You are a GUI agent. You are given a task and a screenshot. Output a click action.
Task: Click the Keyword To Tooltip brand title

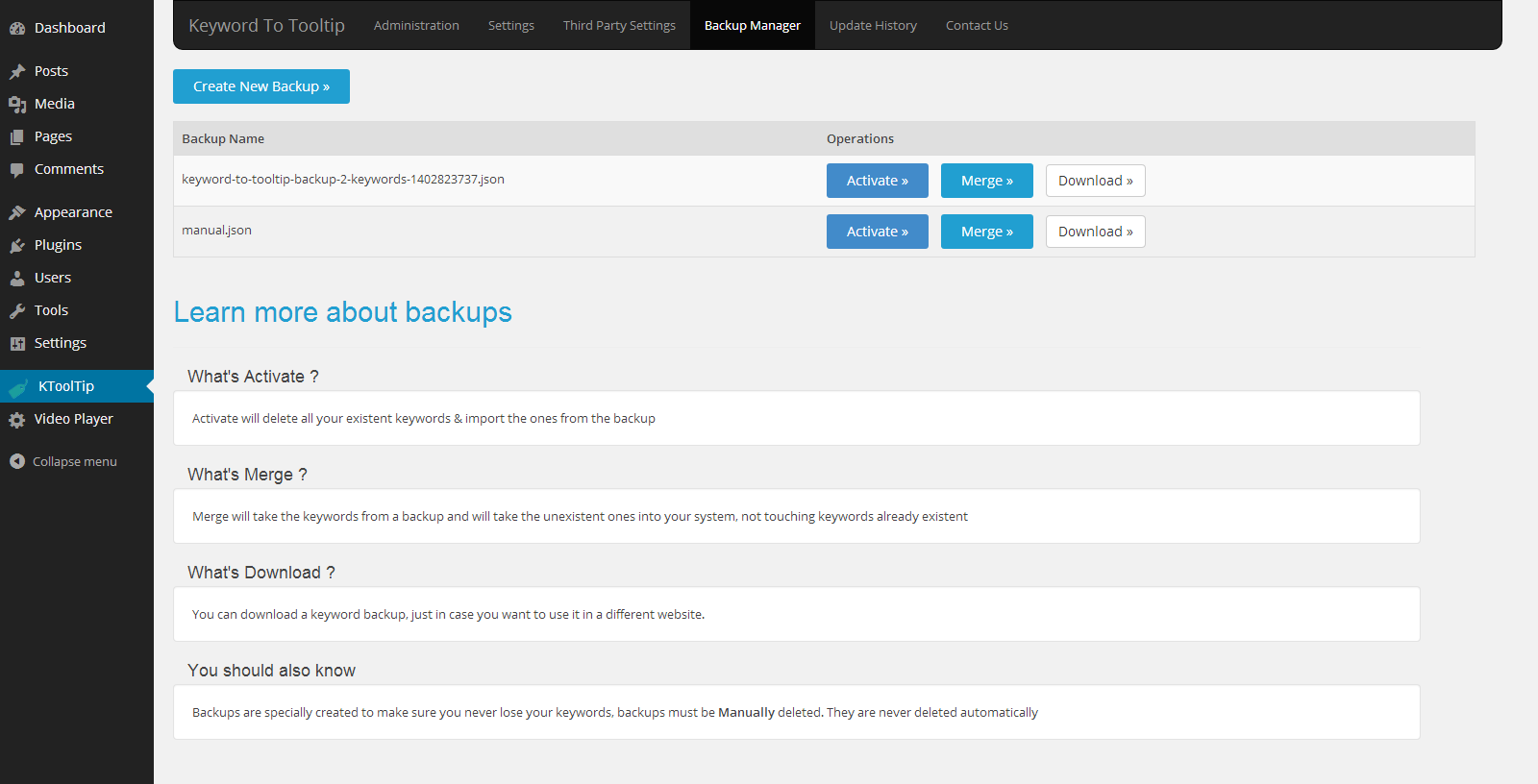click(266, 26)
